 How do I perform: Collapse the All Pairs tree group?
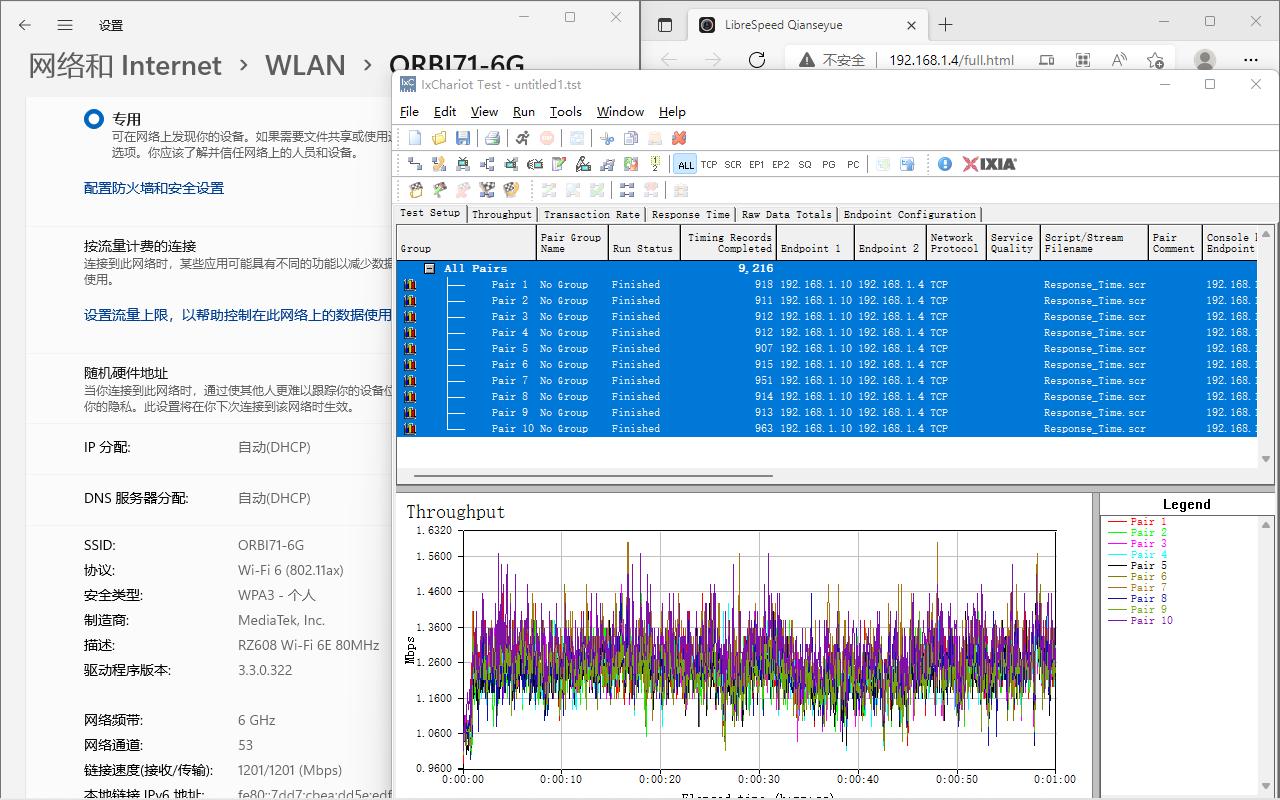pos(429,268)
